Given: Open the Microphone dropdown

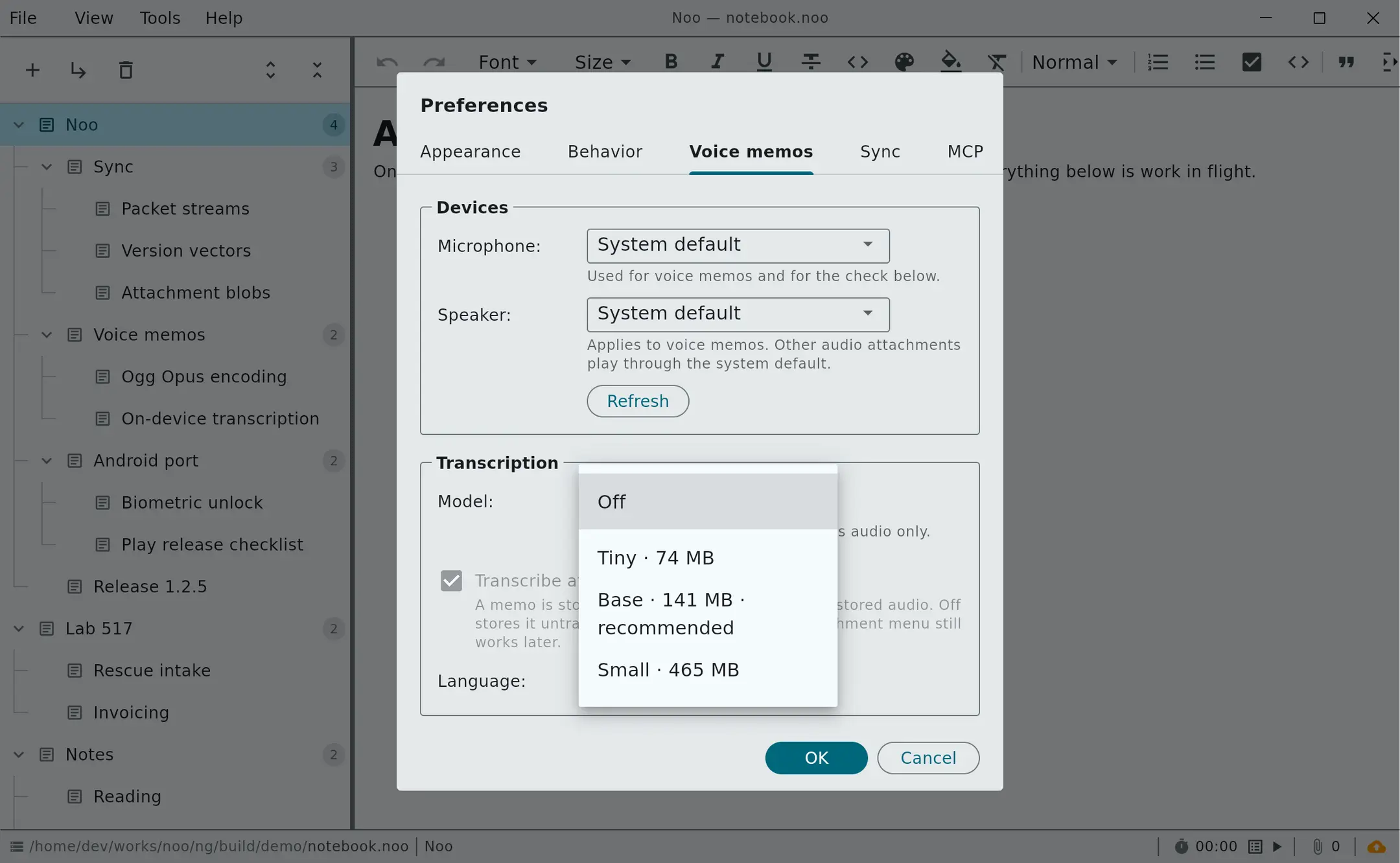Looking at the screenshot, I should click(738, 246).
